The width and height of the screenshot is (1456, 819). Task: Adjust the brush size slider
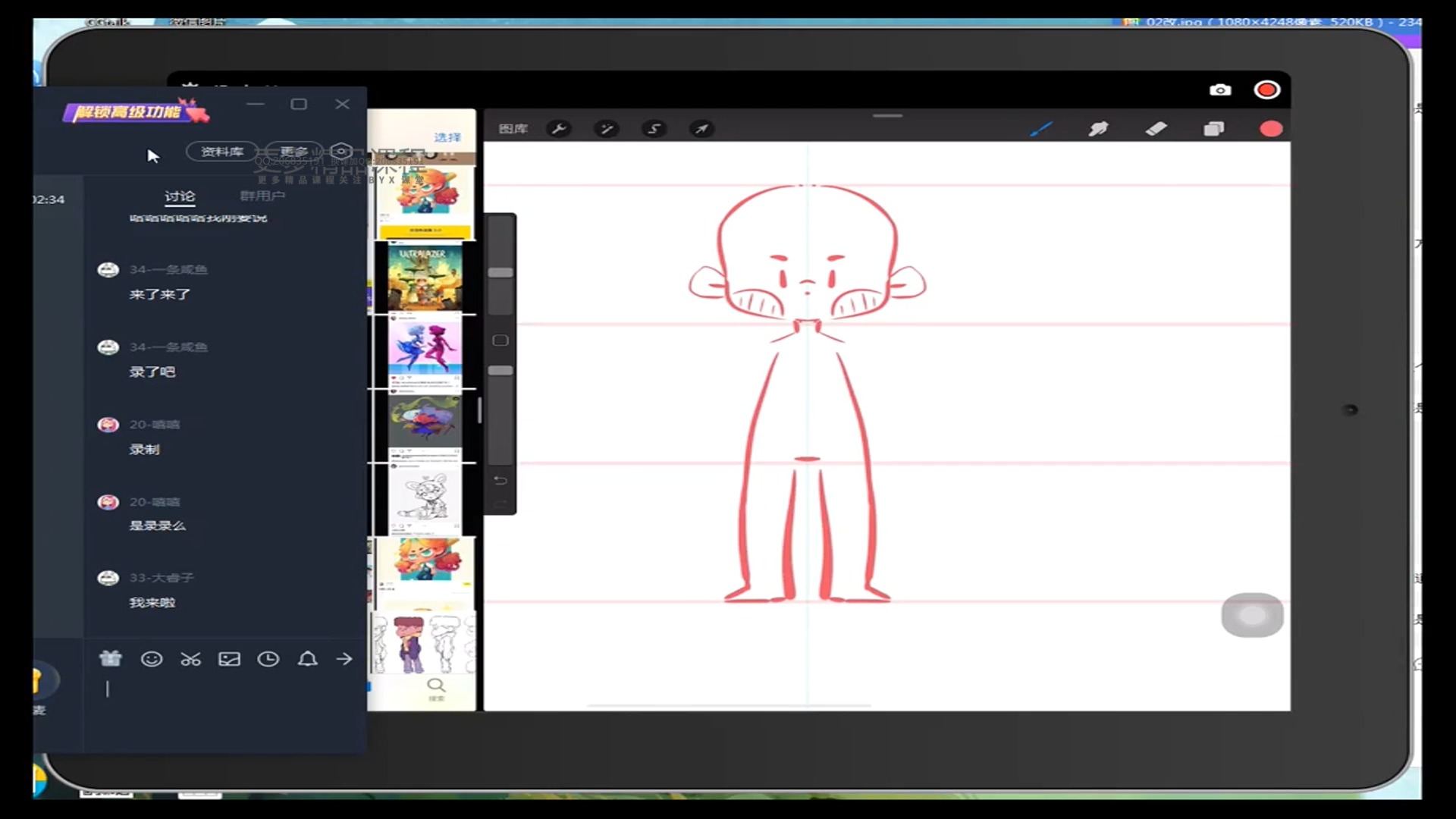500,272
